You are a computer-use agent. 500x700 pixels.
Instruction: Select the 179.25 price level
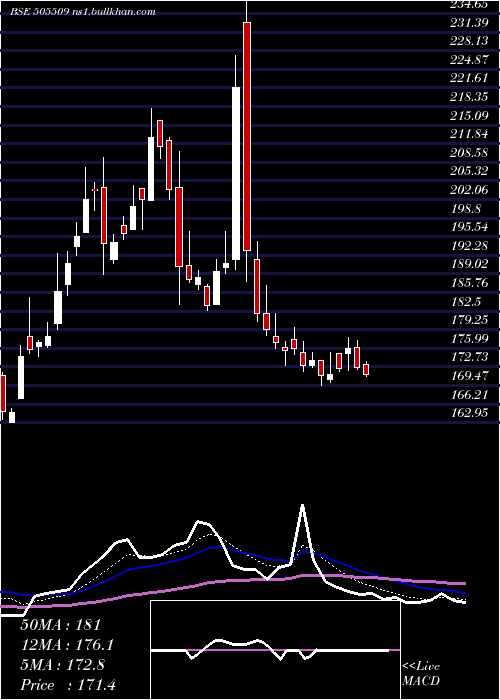tap(469, 320)
